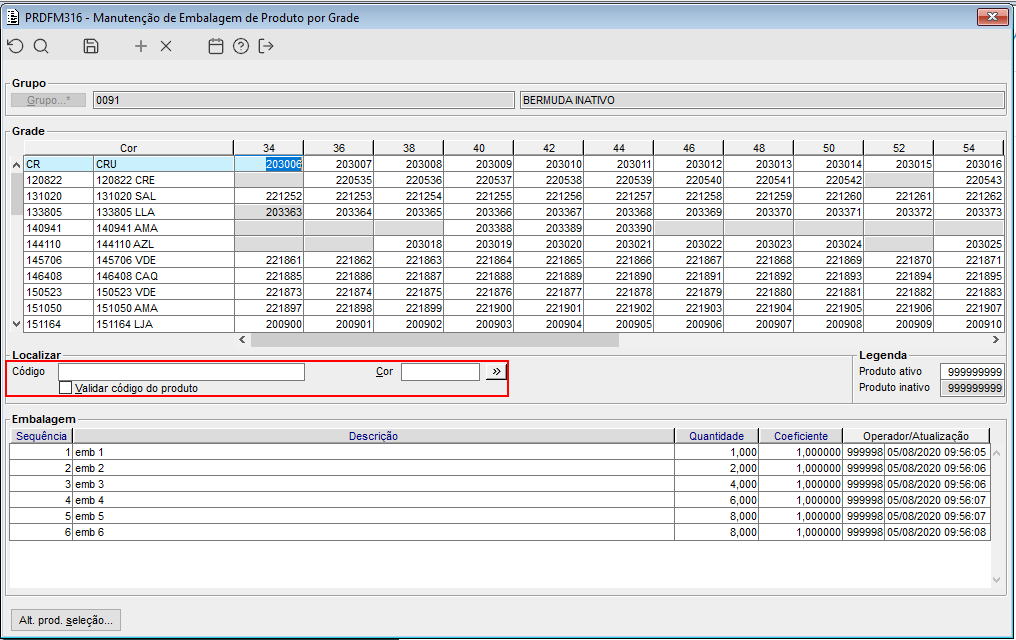Click the Produto inativo legend sample
Image resolution: width=1016 pixels, height=640 pixels.
[971, 387]
